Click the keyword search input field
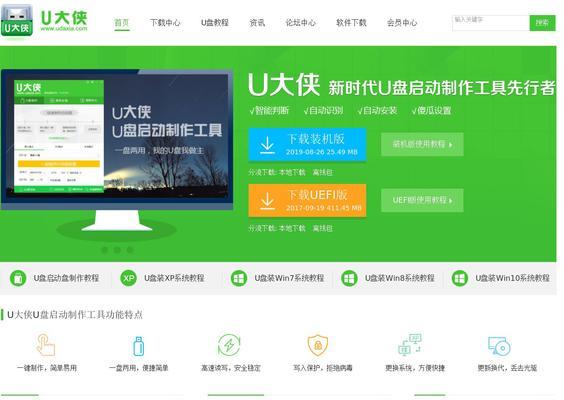 tap(491, 23)
